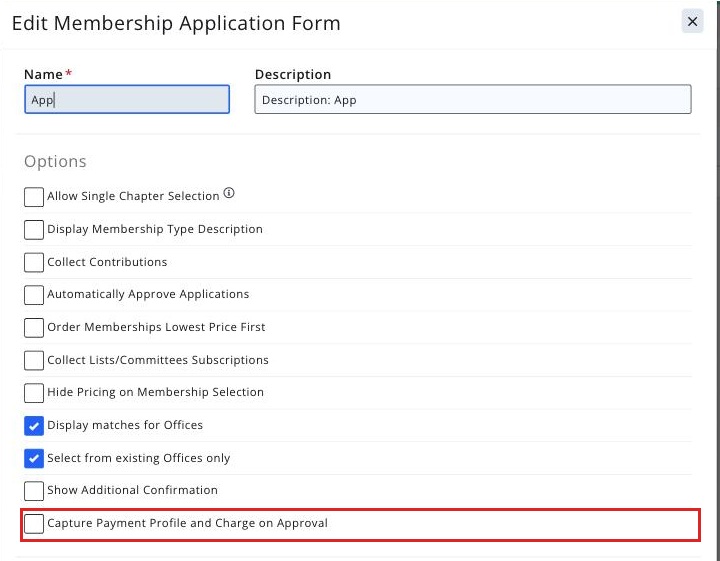
Task: Enable Capture Payment Profile and Charge on Approval
Action: 34,524
